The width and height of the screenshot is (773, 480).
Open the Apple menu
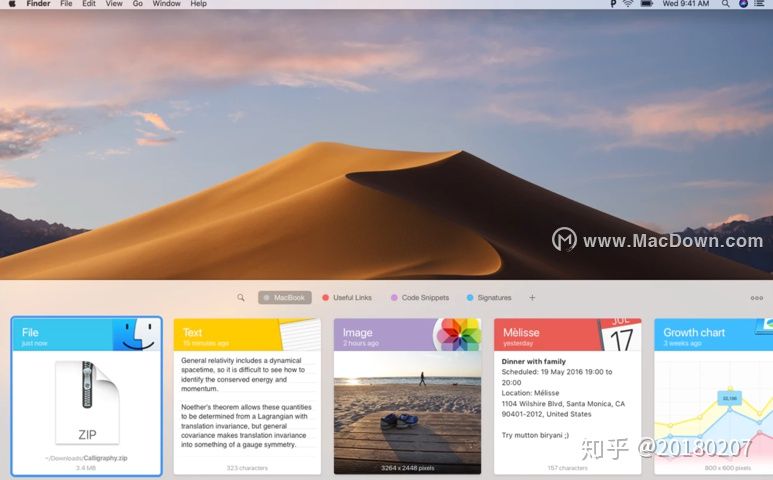(10, 4)
